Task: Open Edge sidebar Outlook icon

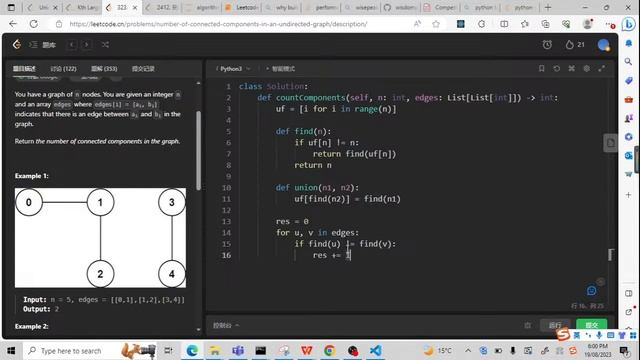Action: click(629, 155)
